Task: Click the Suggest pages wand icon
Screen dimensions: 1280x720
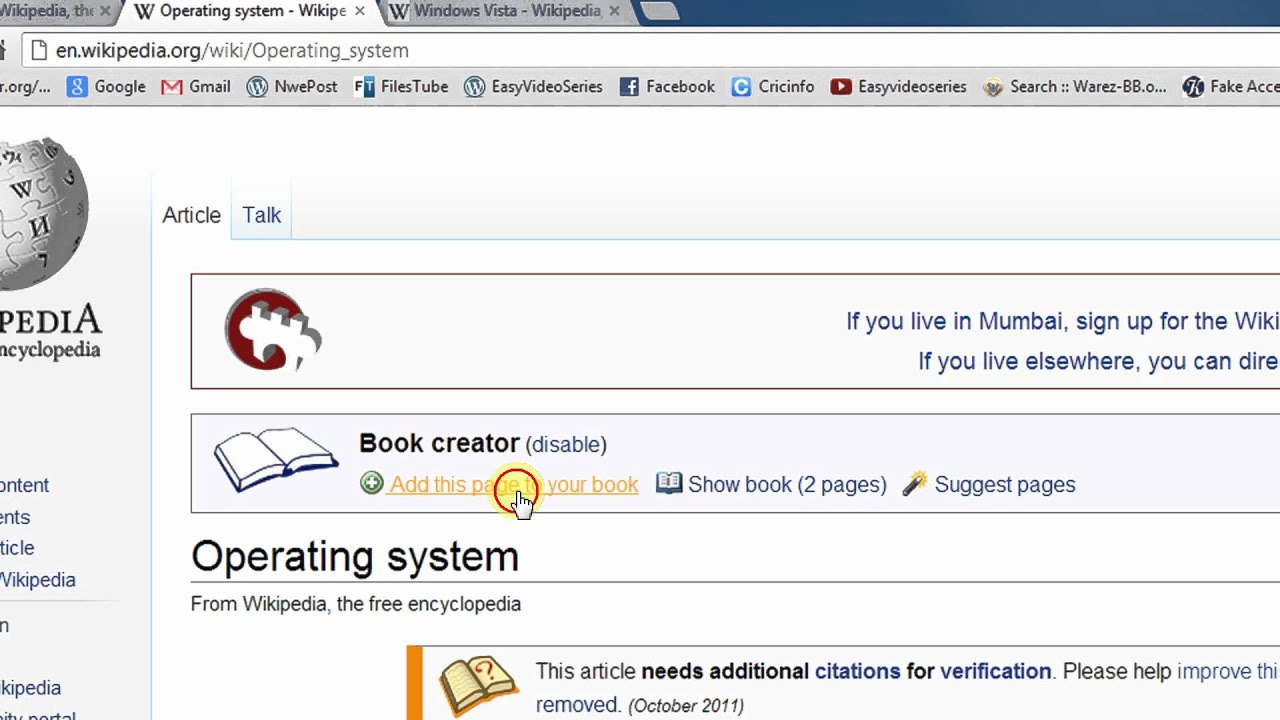Action: [x=914, y=484]
